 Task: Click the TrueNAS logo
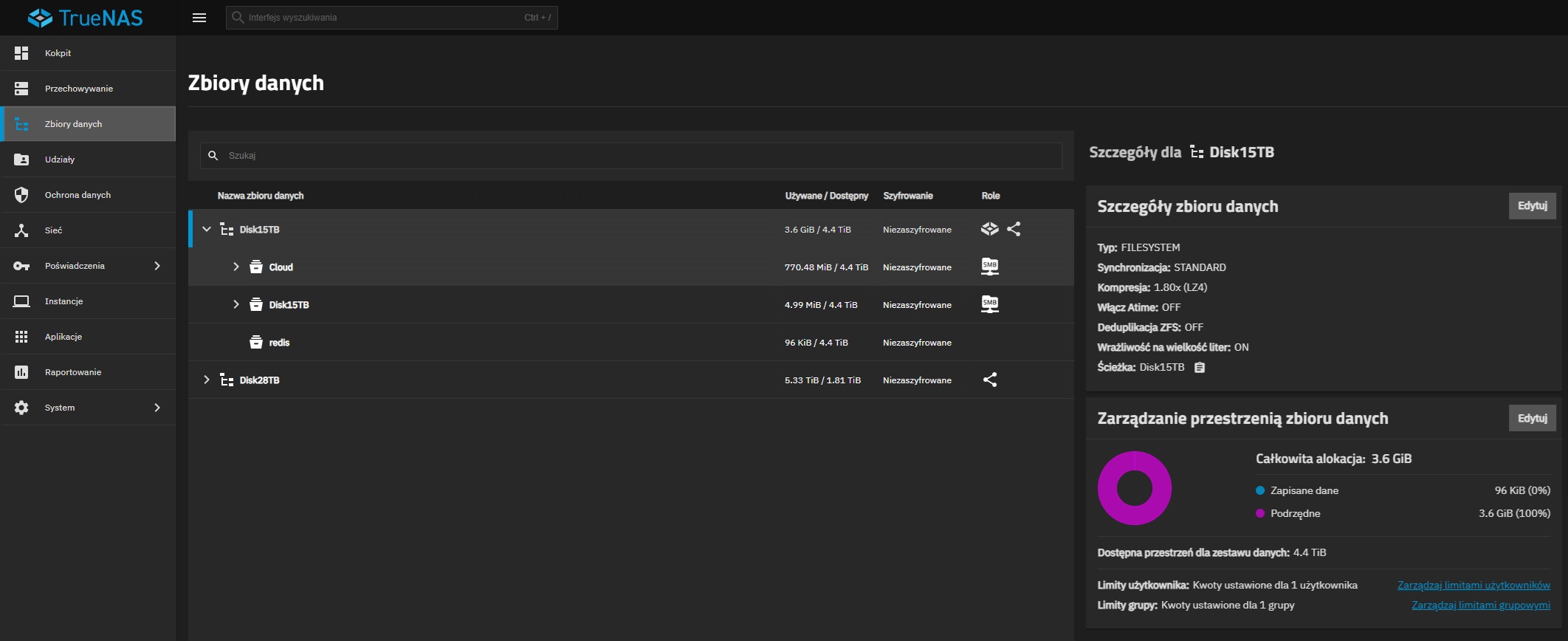[x=86, y=18]
